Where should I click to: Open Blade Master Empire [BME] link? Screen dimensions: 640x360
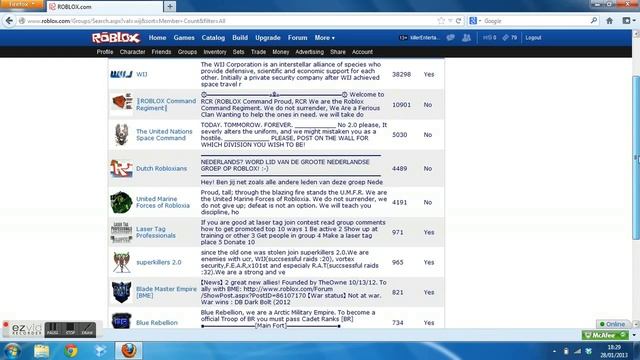166,292
